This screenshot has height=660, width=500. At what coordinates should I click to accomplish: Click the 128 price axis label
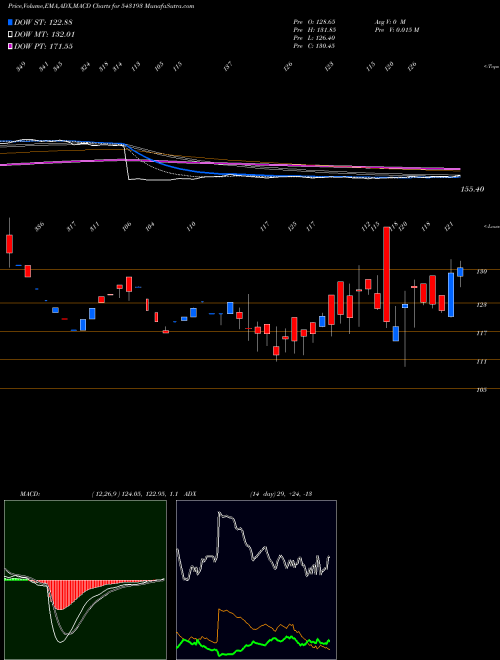point(481,305)
